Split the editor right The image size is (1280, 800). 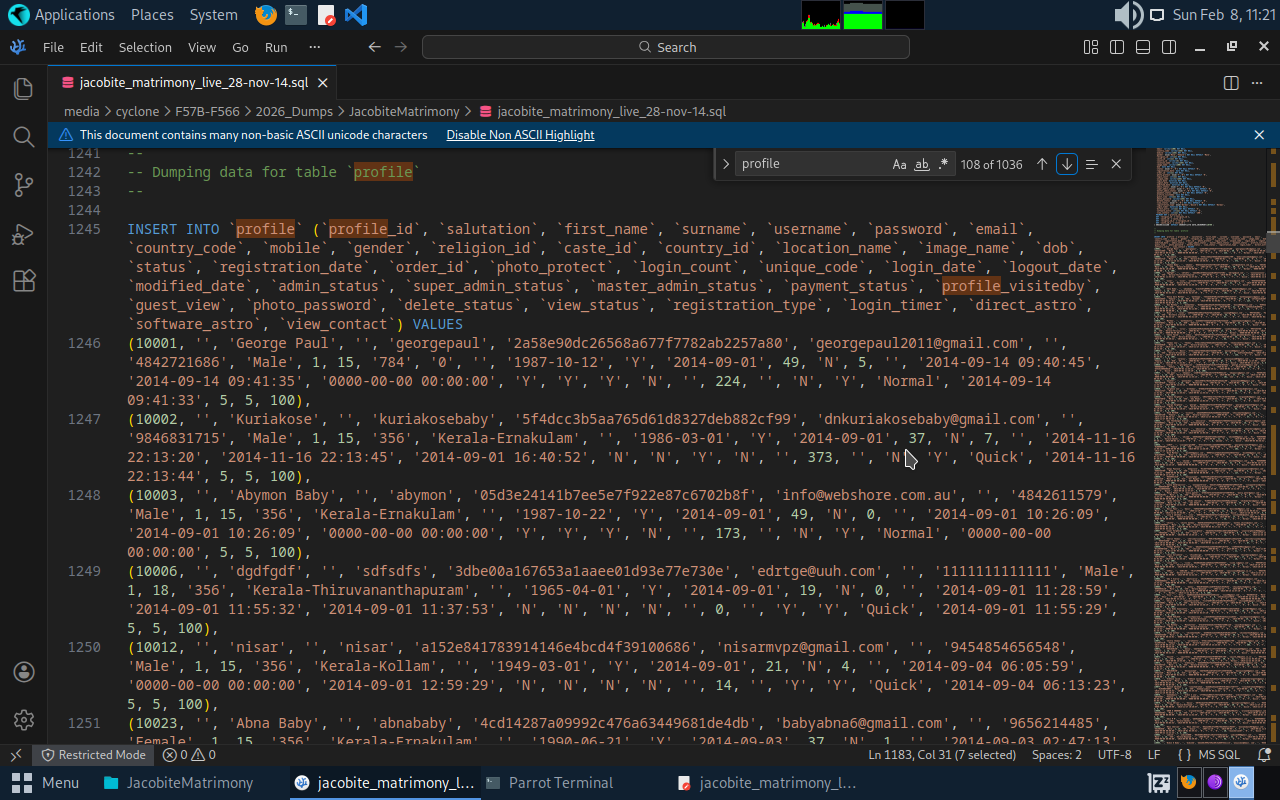[x=1231, y=83]
